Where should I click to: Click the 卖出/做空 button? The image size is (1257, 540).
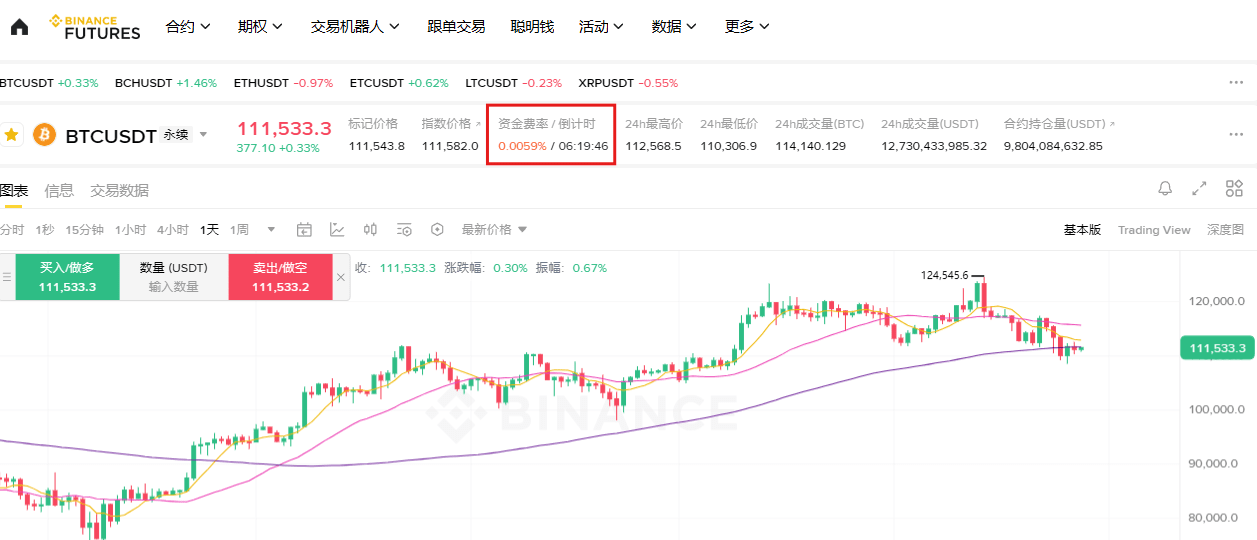click(x=280, y=277)
